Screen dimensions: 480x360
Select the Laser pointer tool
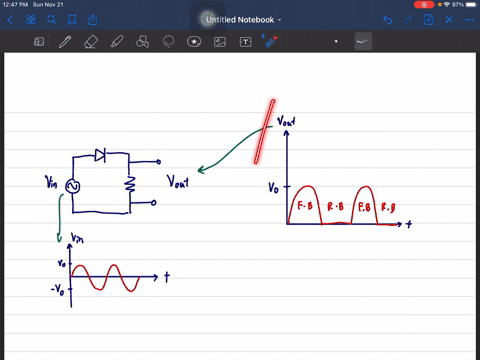pos(270,41)
